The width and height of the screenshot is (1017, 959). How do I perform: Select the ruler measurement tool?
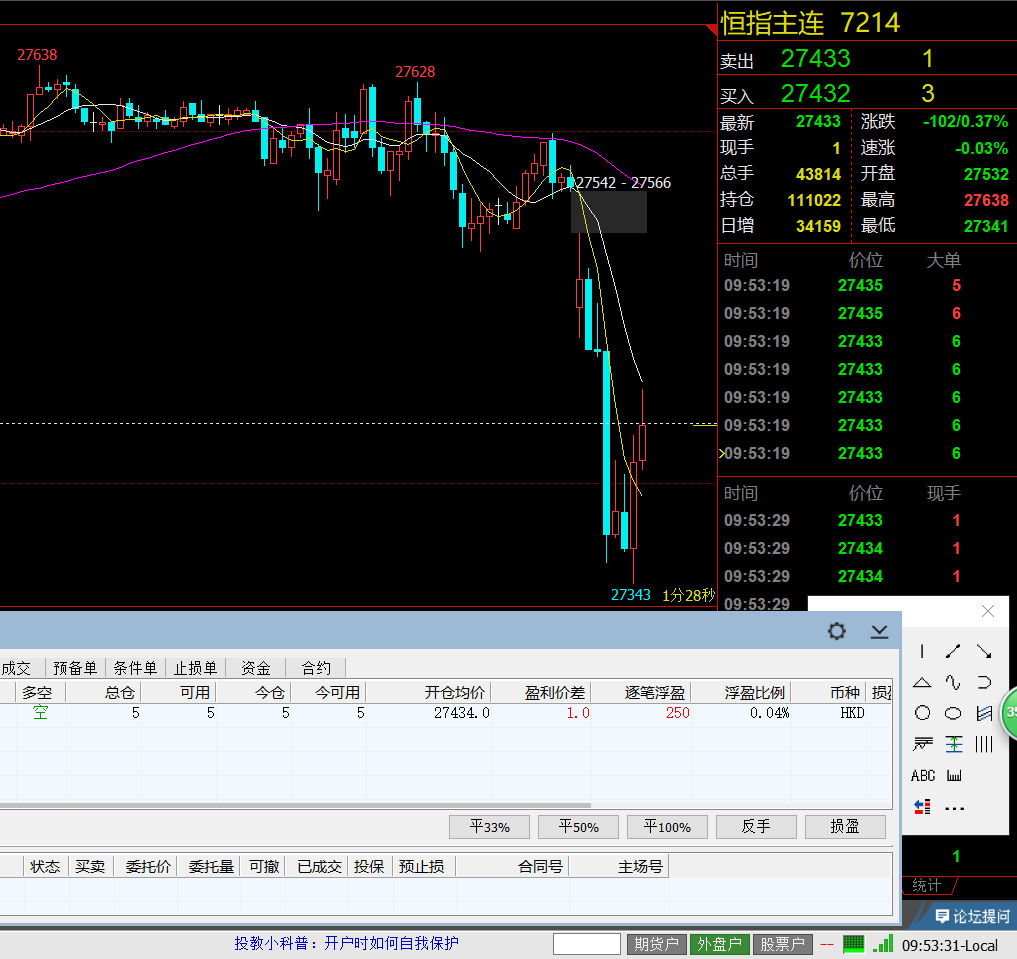tap(954, 775)
